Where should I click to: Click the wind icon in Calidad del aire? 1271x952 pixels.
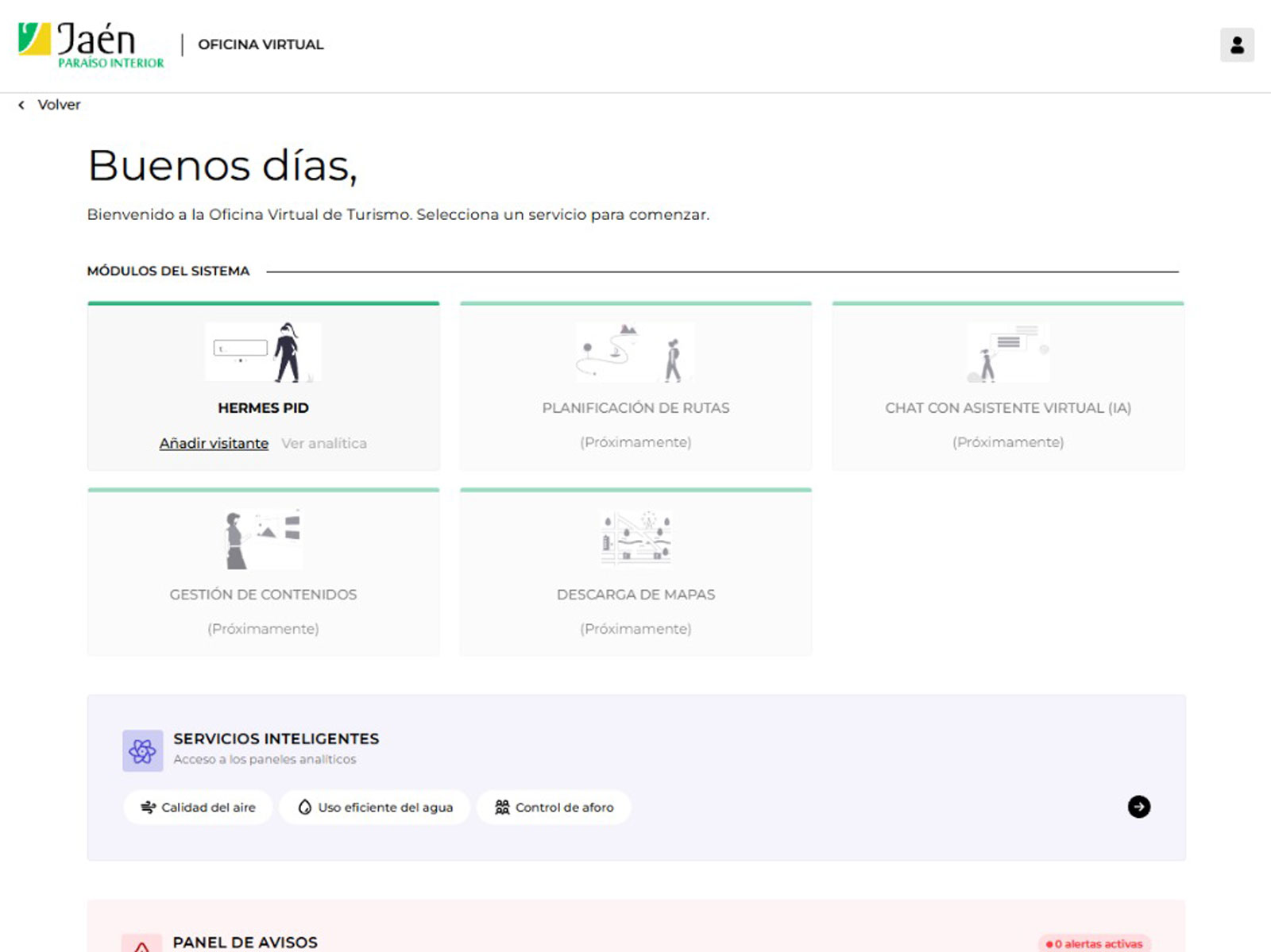(148, 807)
